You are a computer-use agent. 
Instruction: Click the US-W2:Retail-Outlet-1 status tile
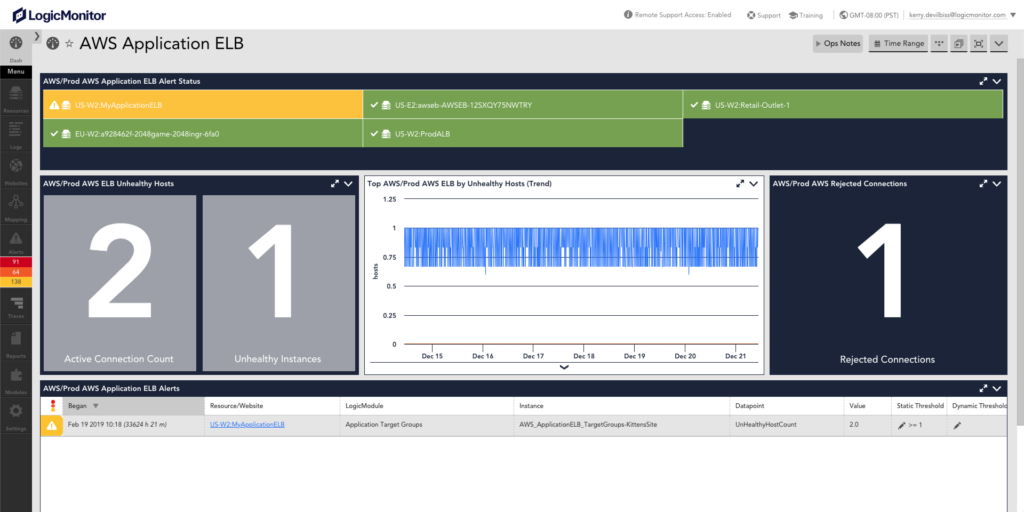pos(843,104)
